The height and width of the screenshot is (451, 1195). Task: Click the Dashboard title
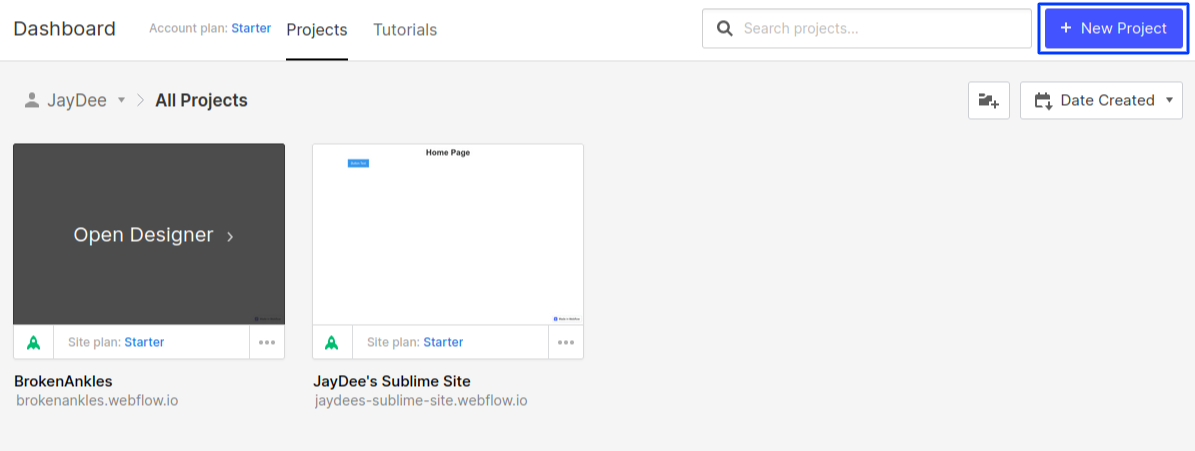pyautogui.click(x=65, y=29)
